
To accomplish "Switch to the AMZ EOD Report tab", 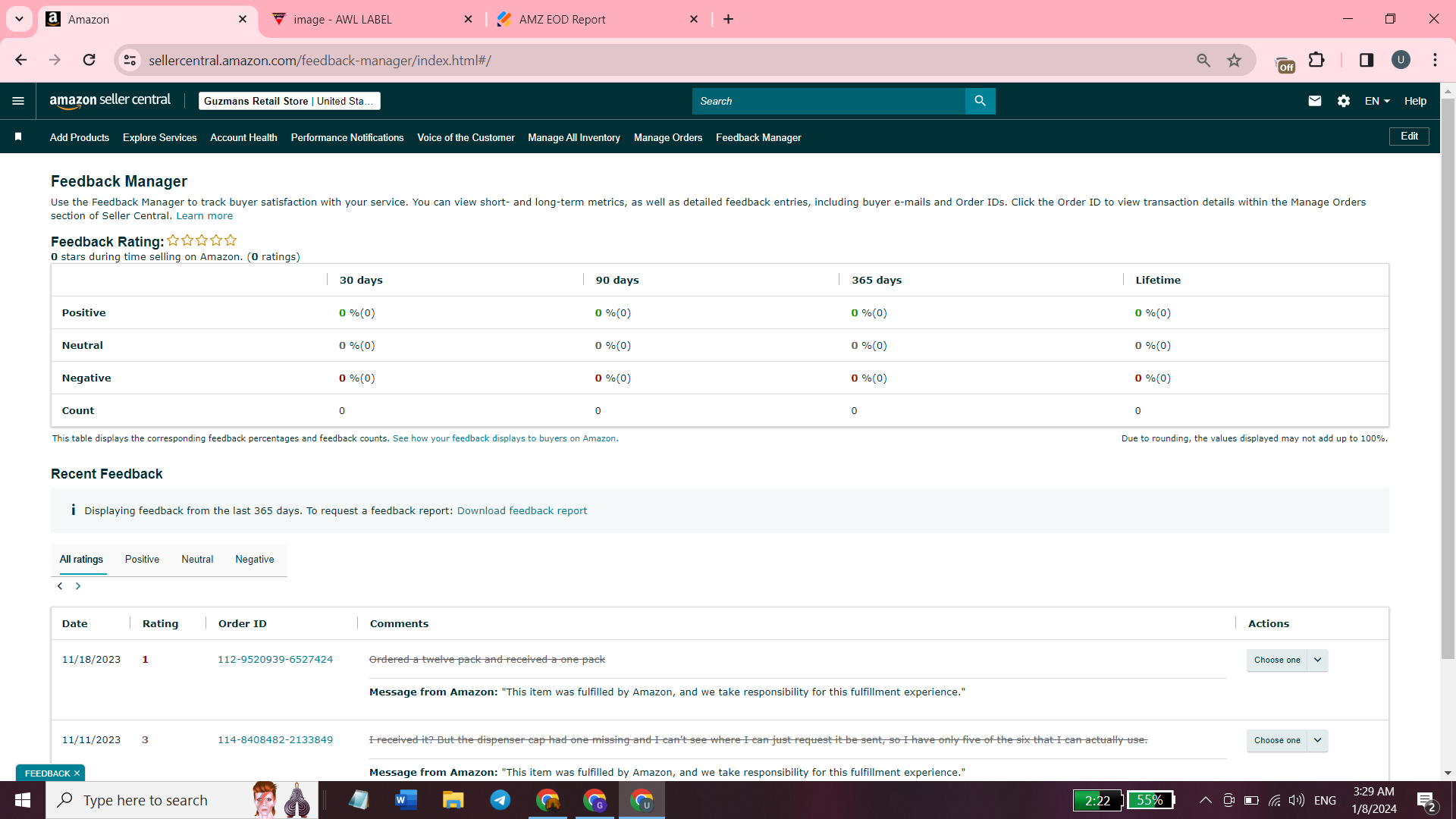I will [597, 19].
